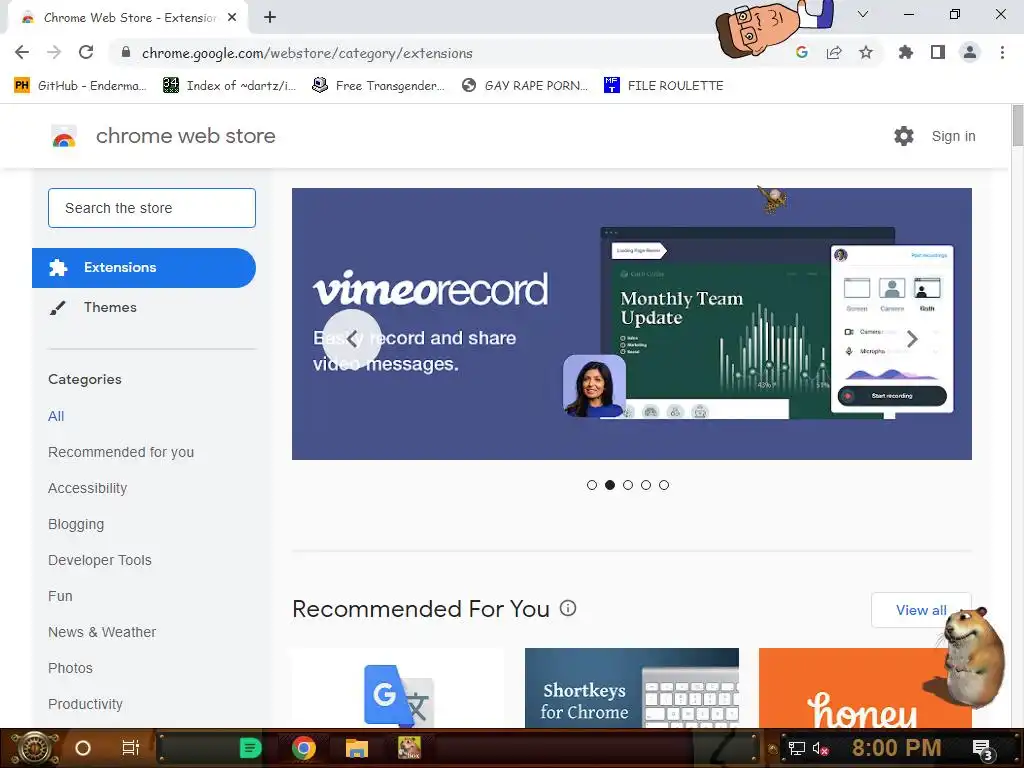Open the FILE ROULETTE bookmark

(x=664, y=86)
